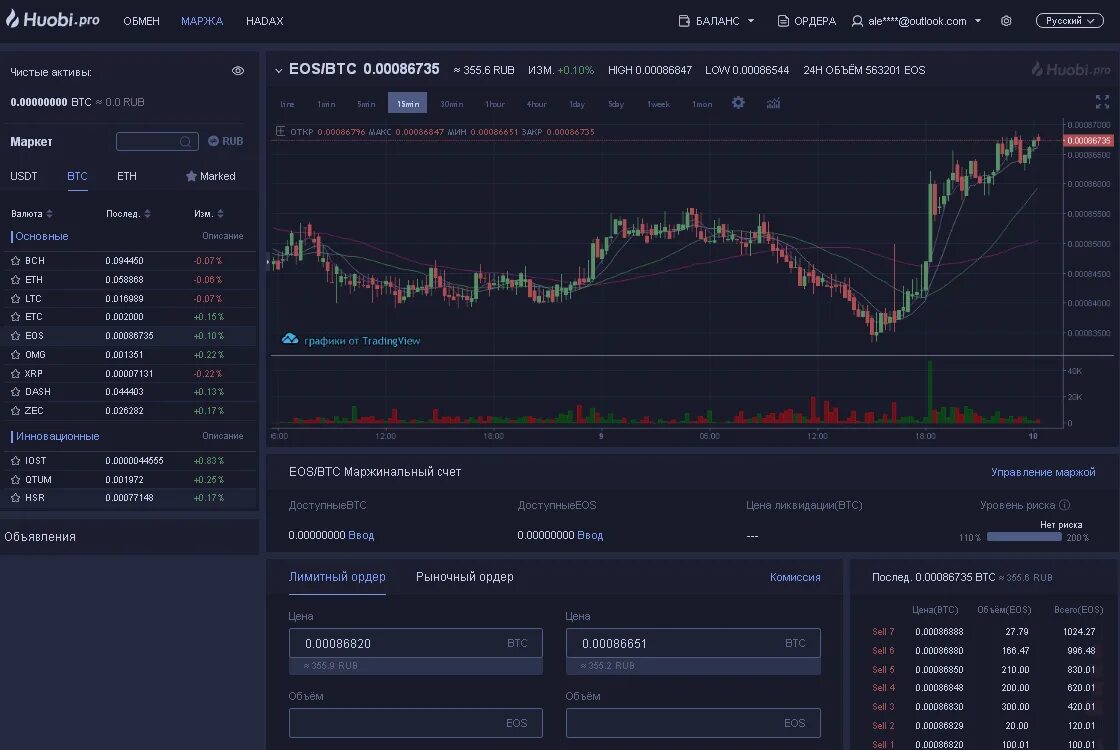Open balance settings gear in top bar

tap(1006, 20)
